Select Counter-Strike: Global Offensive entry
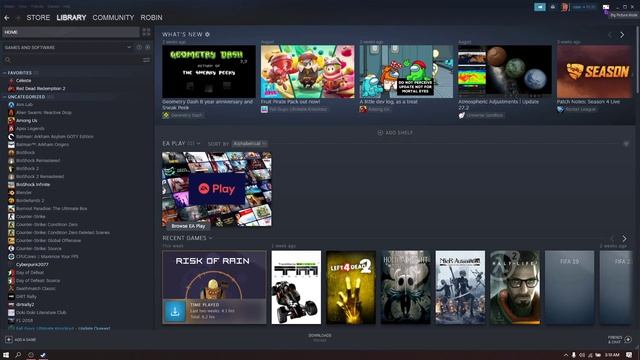 (x=48, y=240)
